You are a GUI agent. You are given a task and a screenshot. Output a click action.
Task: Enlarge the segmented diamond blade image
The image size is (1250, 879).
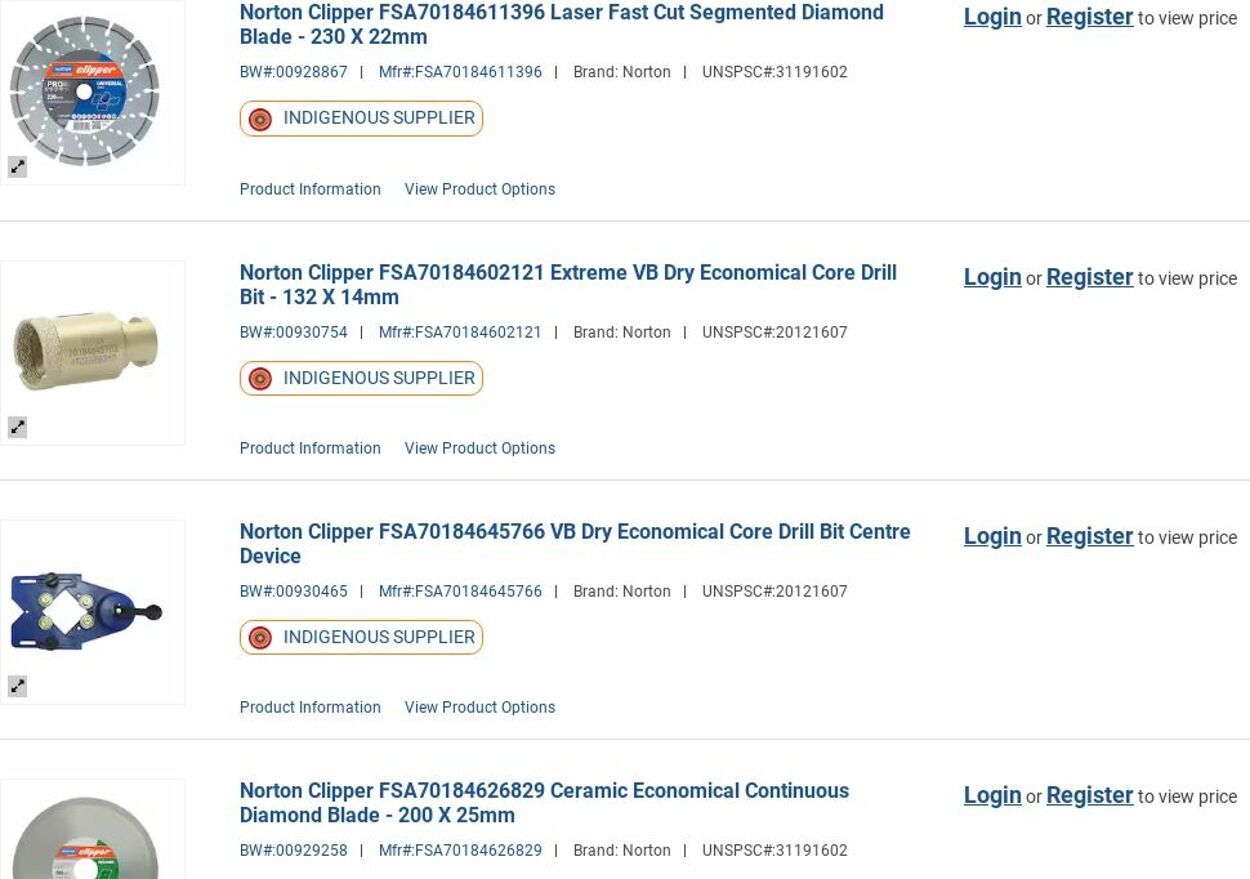coord(18,168)
